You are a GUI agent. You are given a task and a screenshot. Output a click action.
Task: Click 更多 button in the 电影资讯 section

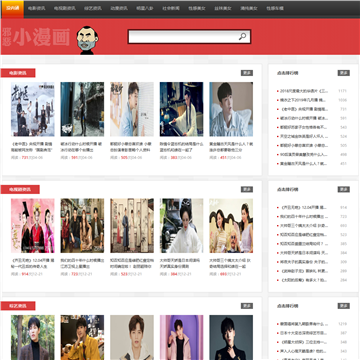[x=247, y=73]
